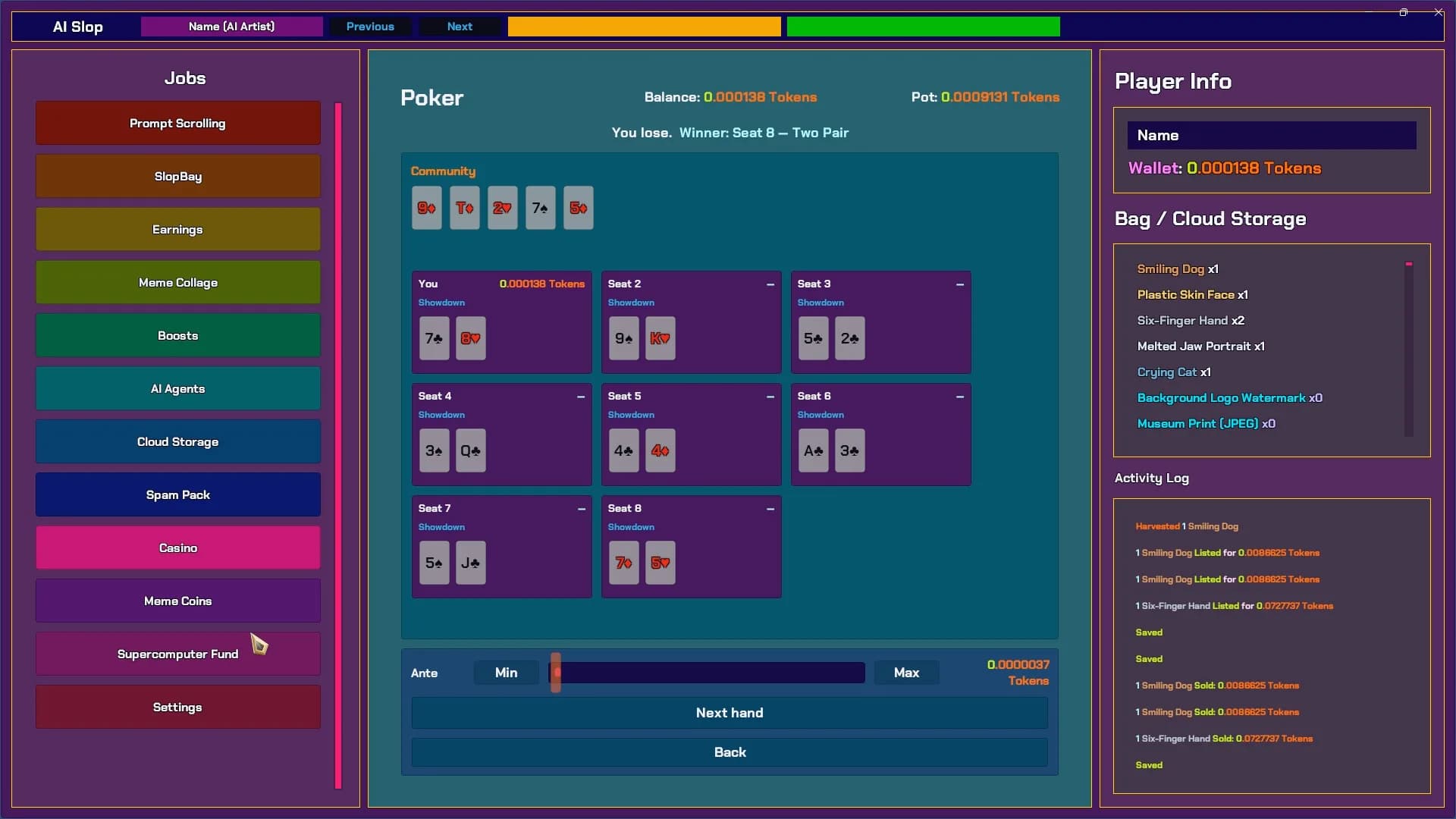Image resolution: width=1456 pixels, height=819 pixels.
Task: Open the Prompt Scrolling job
Action: click(x=177, y=123)
